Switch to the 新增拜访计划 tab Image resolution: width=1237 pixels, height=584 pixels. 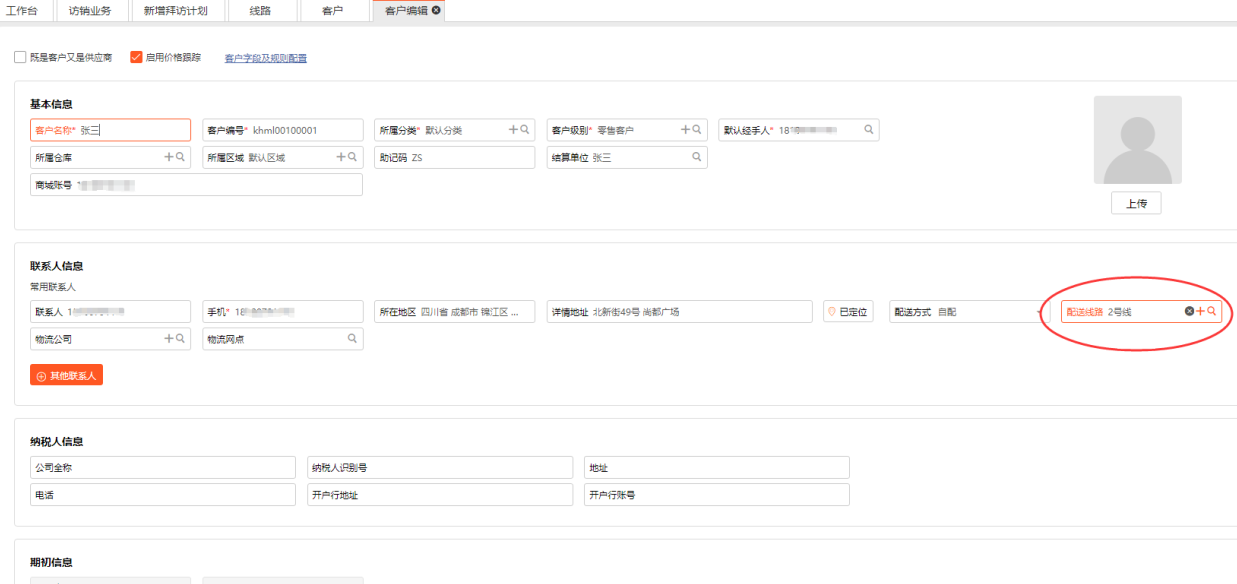tap(175, 11)
